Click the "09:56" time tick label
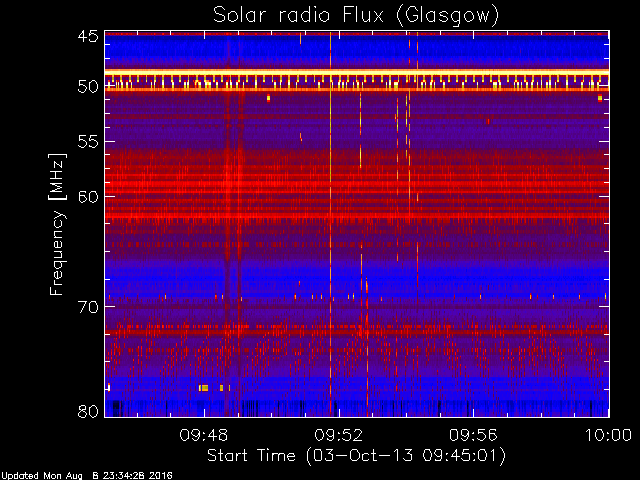 coord(473,435)
